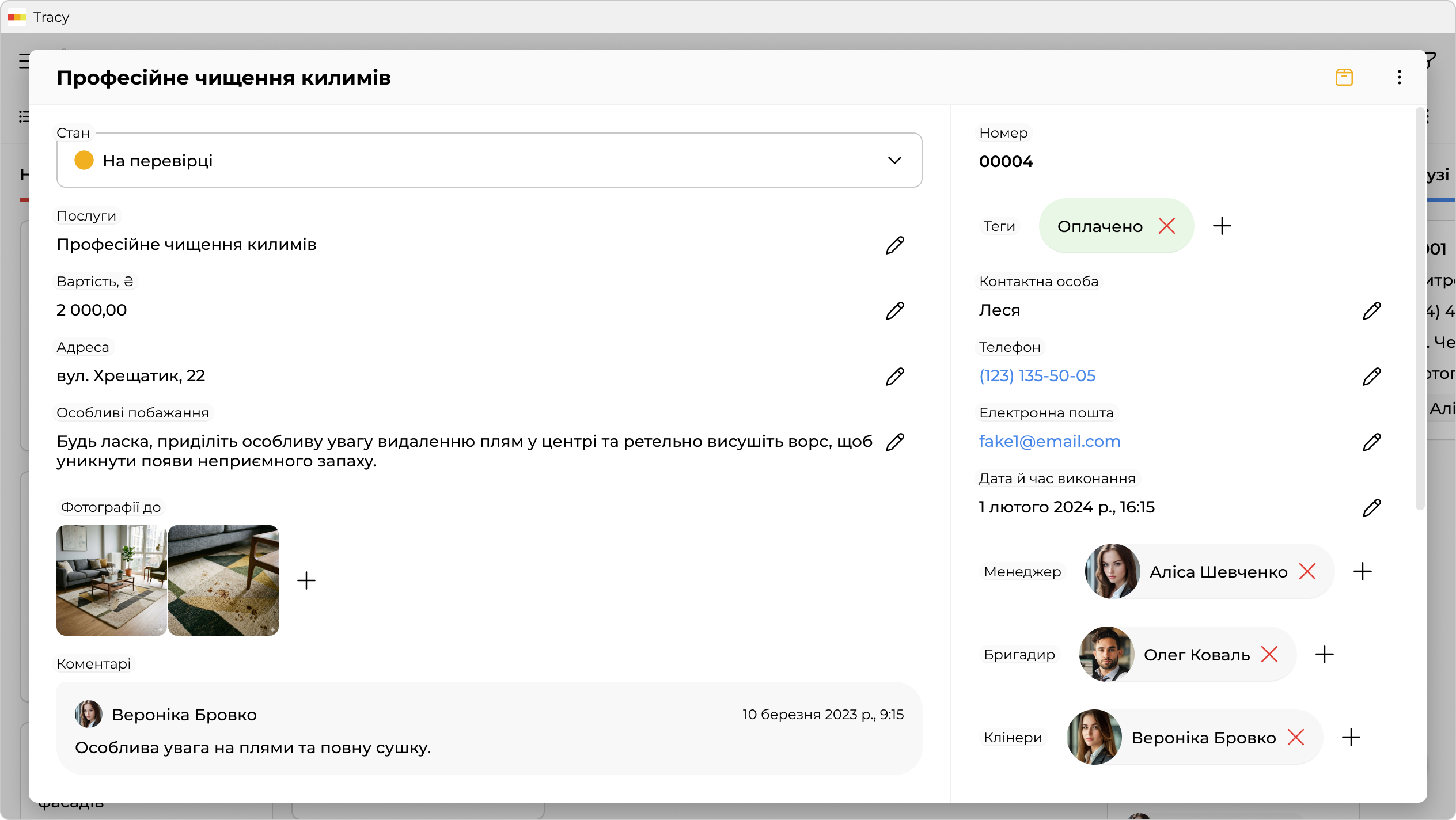Edit the Особливі побажання text
This screenshot has width=1456, height=820.
click(x=894, y=442)
